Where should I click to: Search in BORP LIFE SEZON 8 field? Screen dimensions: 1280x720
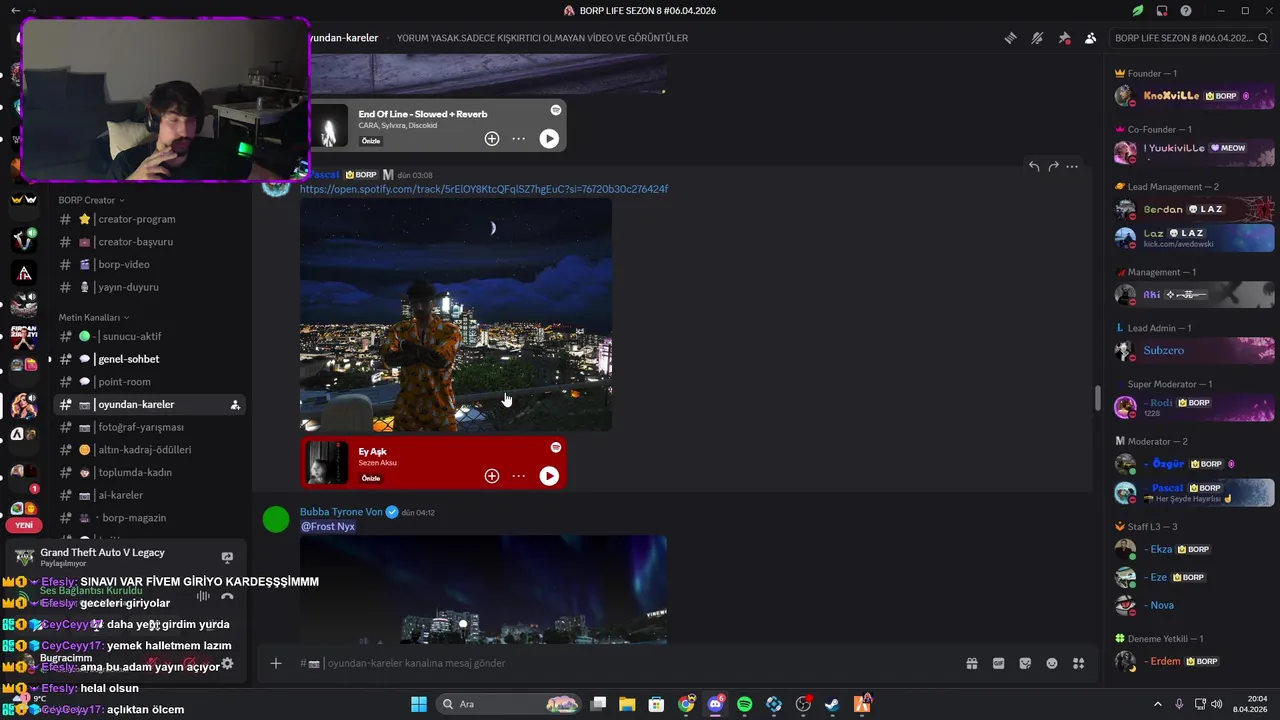1191,38
